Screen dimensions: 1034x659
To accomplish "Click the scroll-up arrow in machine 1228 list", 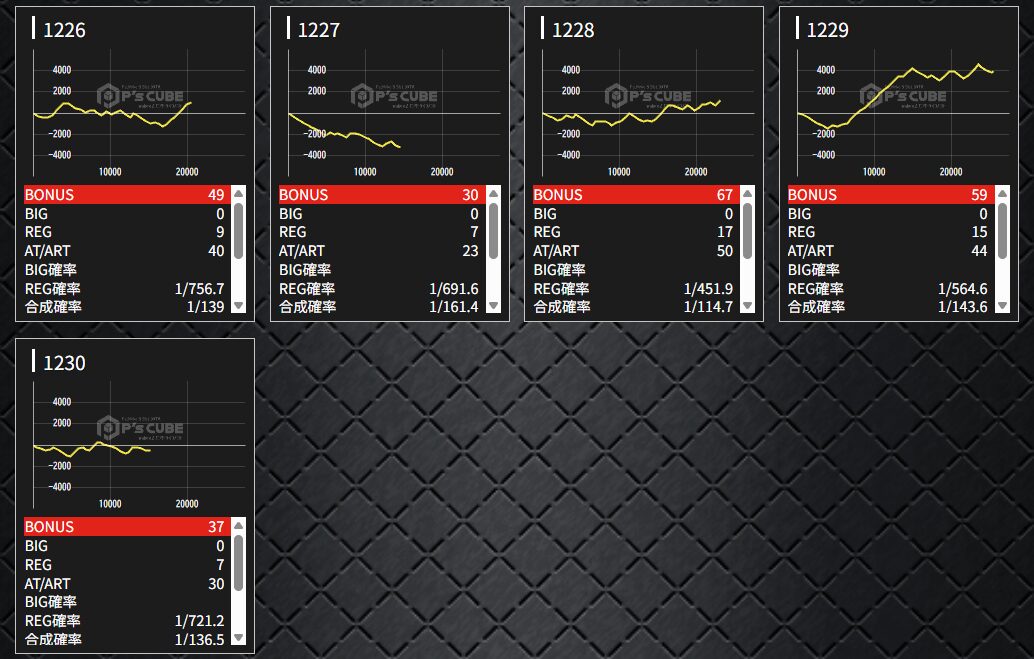I will point(747,194).
